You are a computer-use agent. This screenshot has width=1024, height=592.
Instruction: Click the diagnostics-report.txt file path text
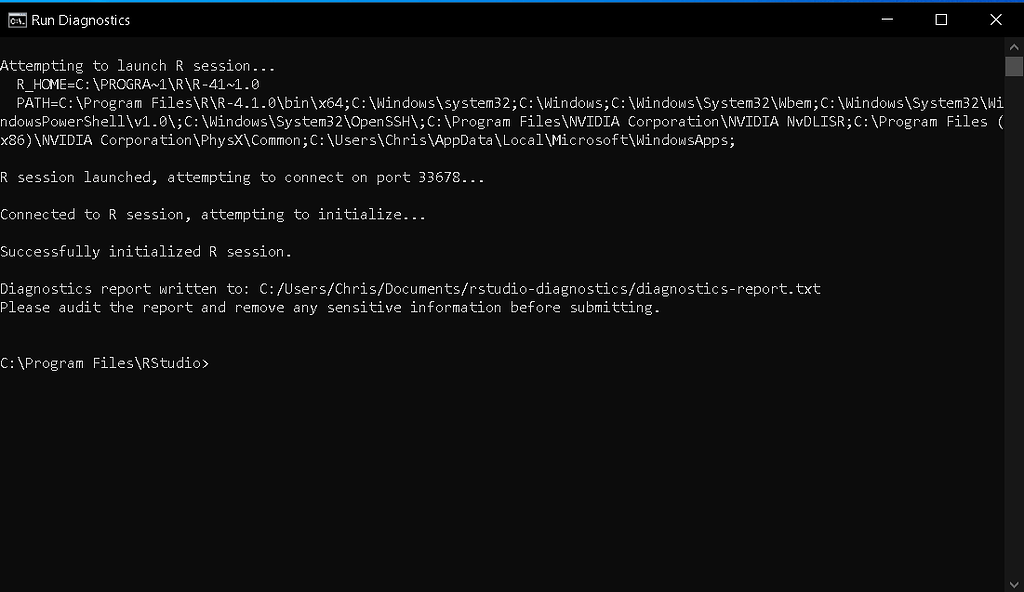[537, 288]
